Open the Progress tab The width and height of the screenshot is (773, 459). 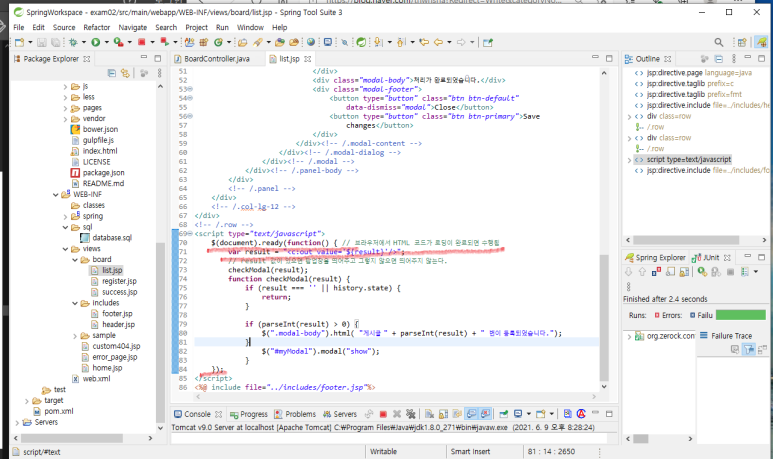point(249,414)
